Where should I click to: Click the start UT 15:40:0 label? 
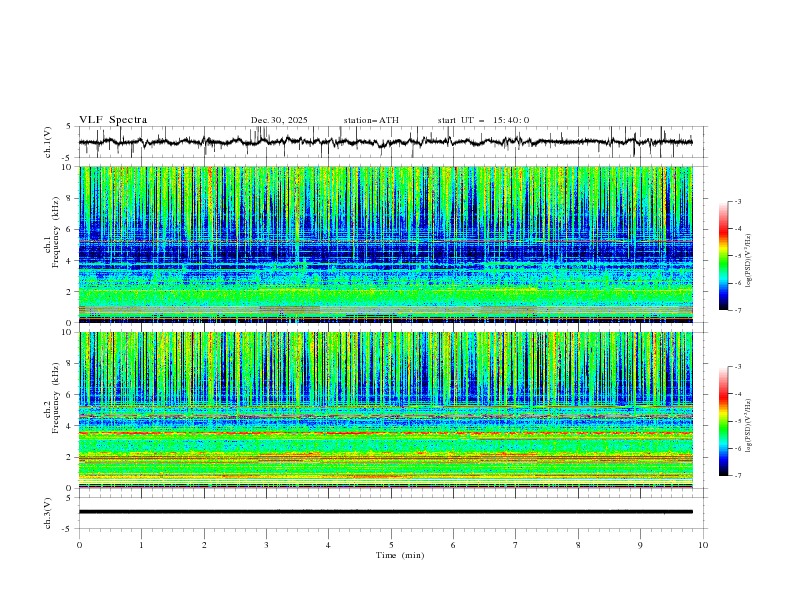coord(483,120)
